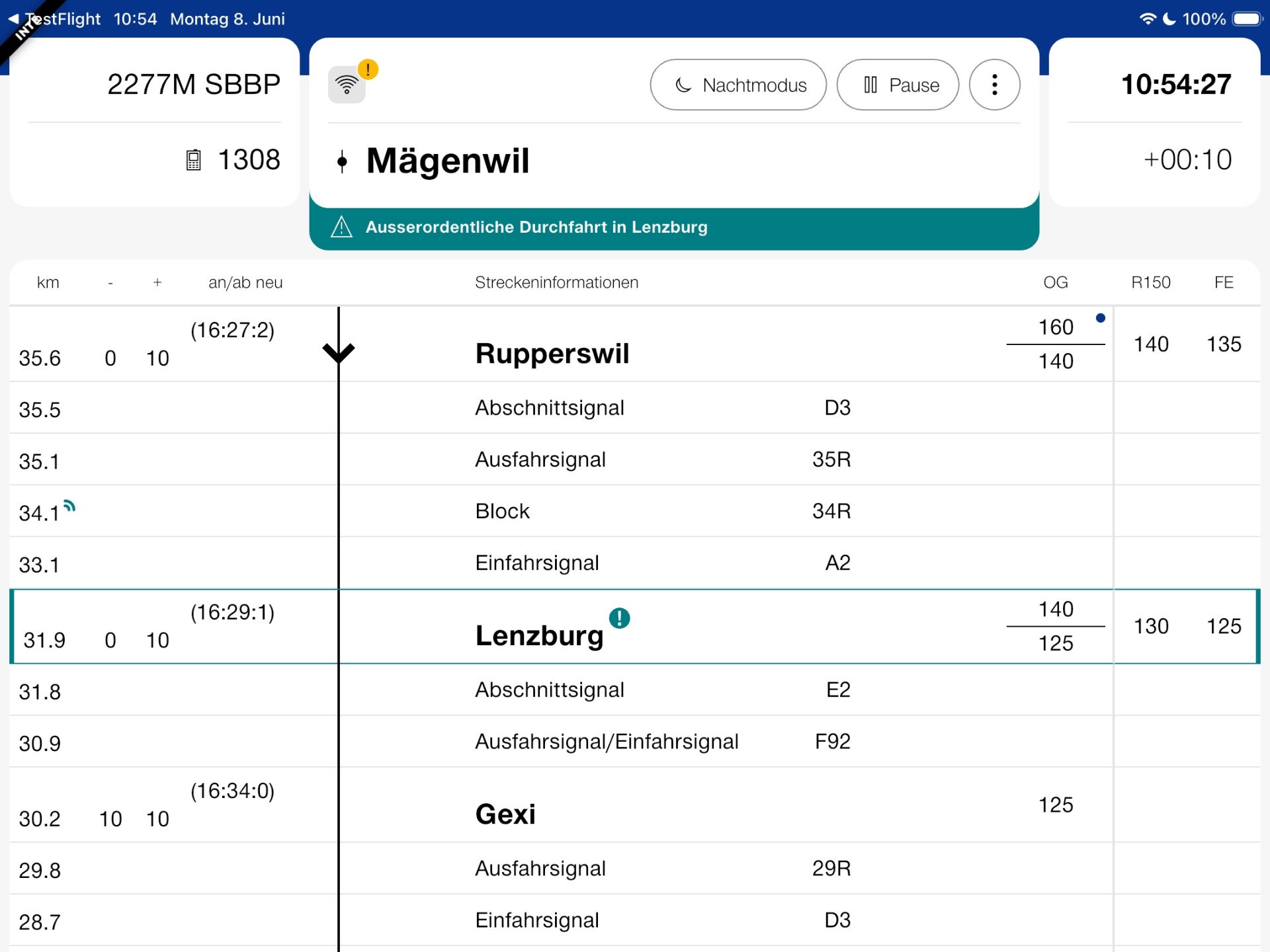
Task: Open the three-dot overflow menu
Action: [994, 85]
